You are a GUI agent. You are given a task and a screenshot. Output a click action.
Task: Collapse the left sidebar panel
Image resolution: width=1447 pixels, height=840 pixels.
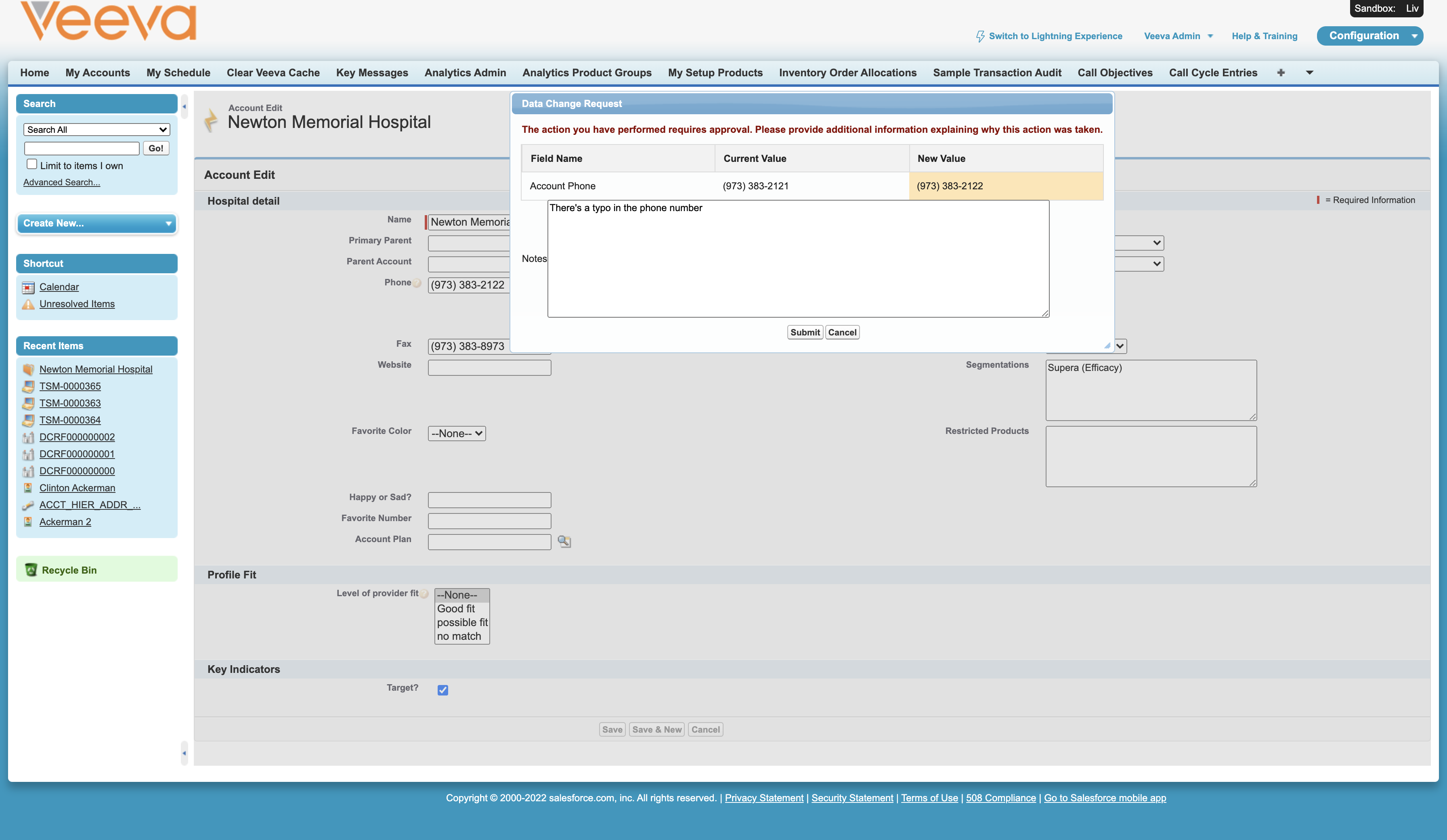point(185,106)
